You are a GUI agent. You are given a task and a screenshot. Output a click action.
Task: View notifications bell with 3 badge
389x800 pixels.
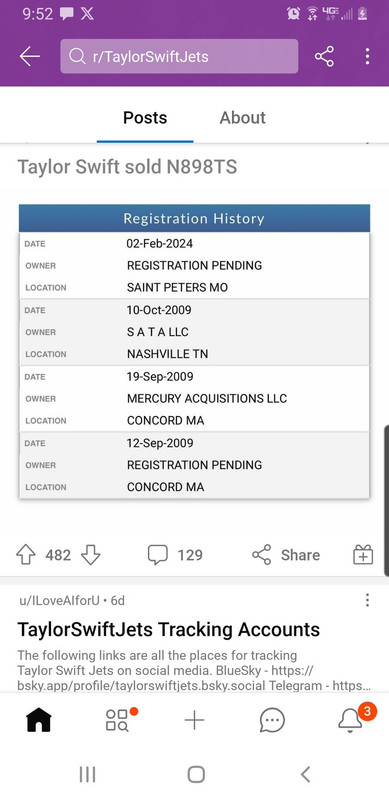pos(352,718)
